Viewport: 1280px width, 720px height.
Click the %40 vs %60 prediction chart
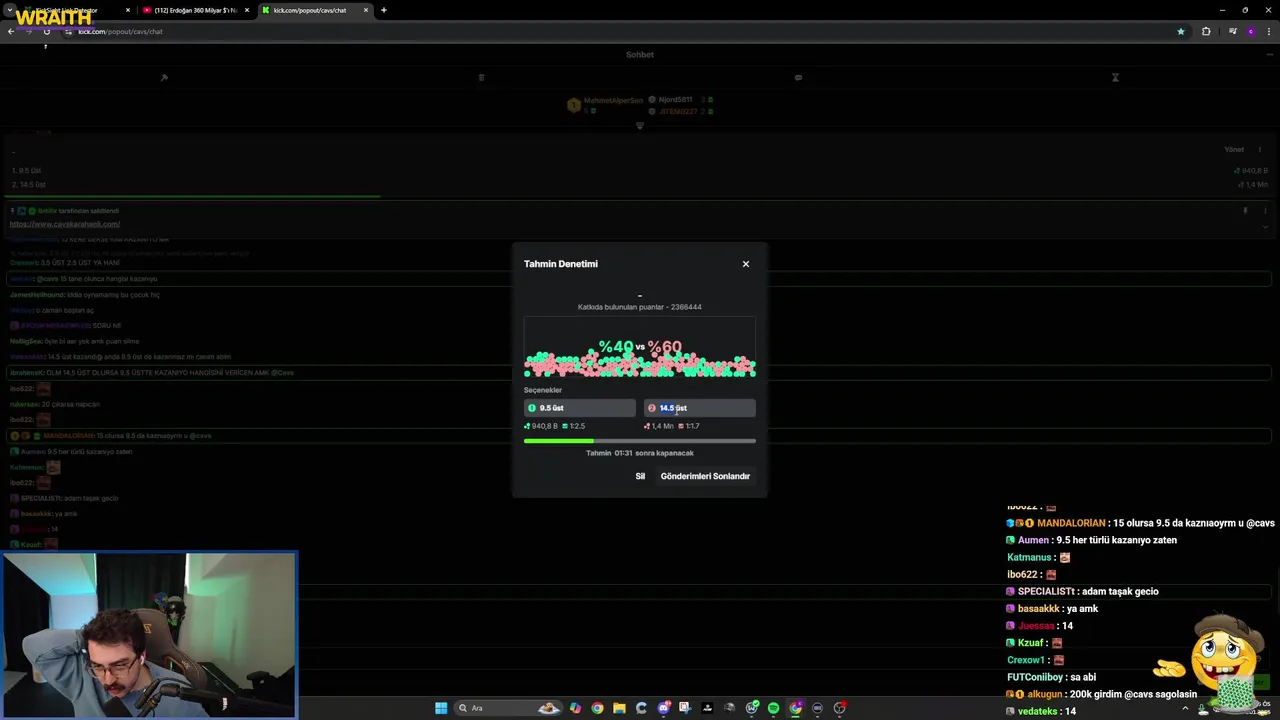point(640,348)
